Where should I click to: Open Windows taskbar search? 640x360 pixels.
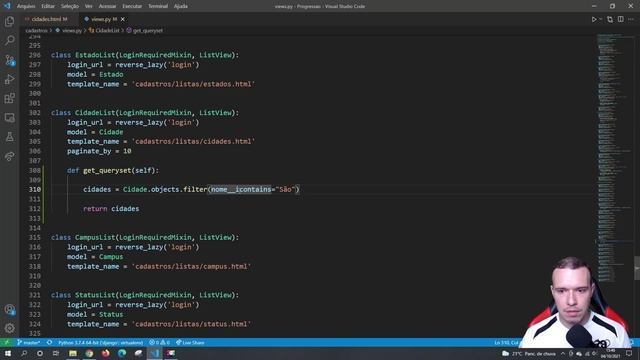[x=24, y=353]
